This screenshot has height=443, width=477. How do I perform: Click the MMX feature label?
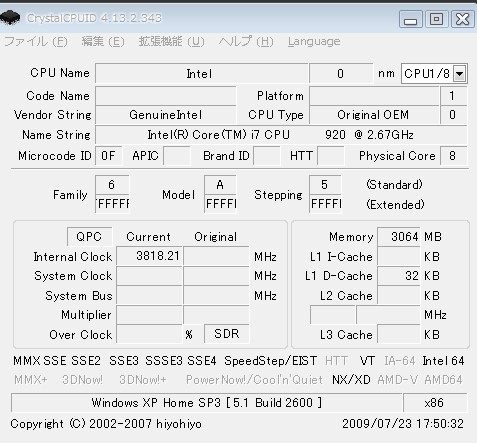27,361
